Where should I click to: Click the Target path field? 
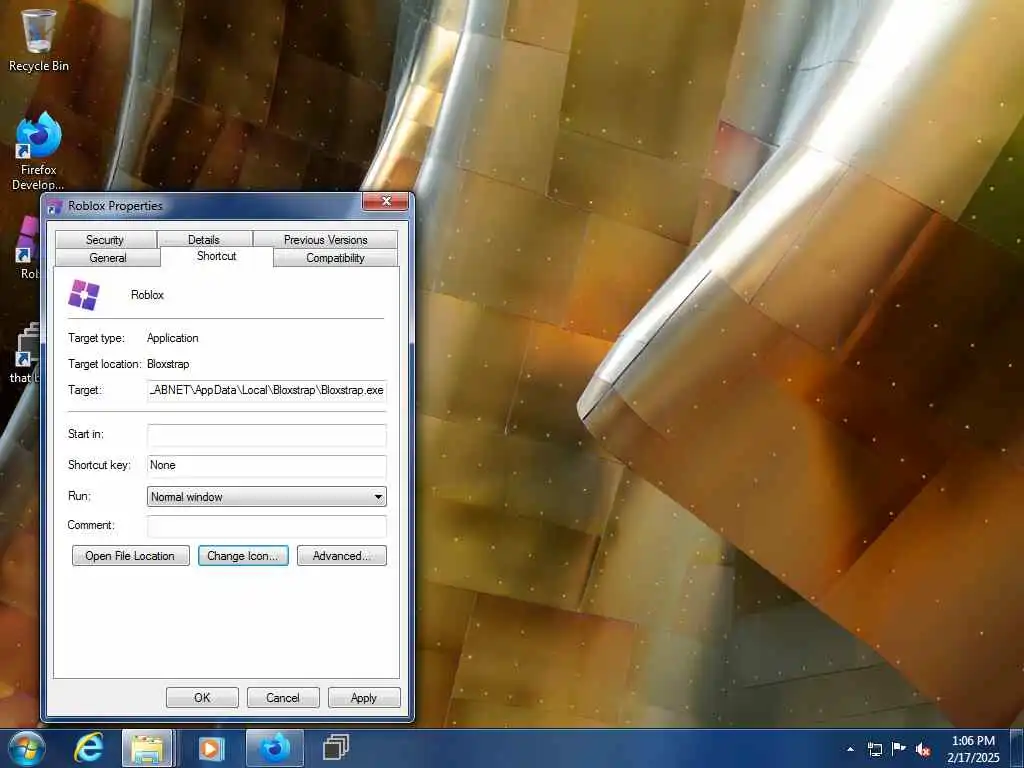coord(267,391)
